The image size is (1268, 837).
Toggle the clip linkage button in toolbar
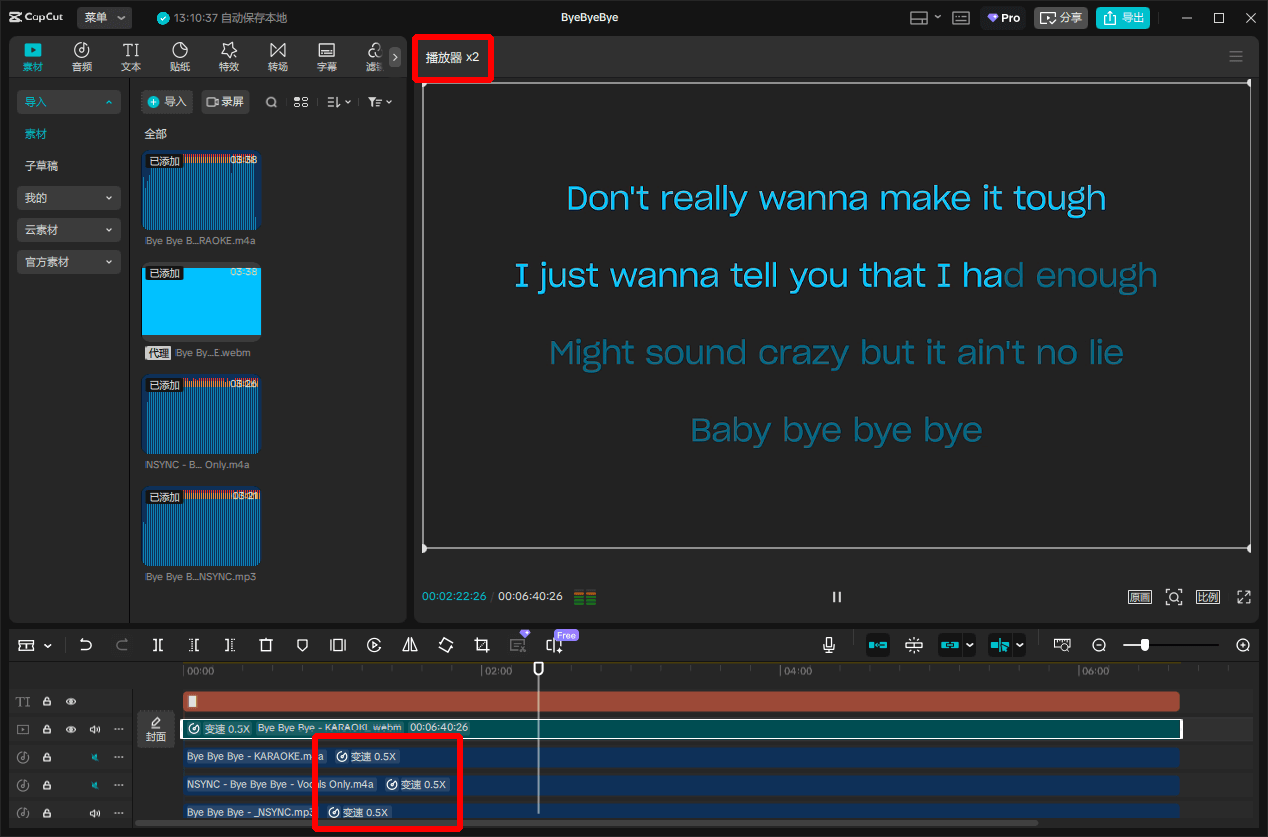[950, 646]
